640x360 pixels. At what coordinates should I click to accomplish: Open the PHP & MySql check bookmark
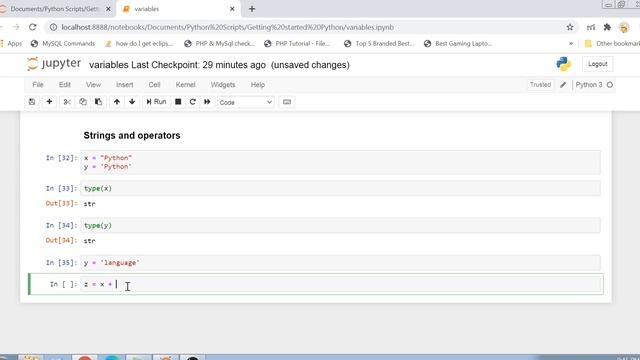[219, 44]
